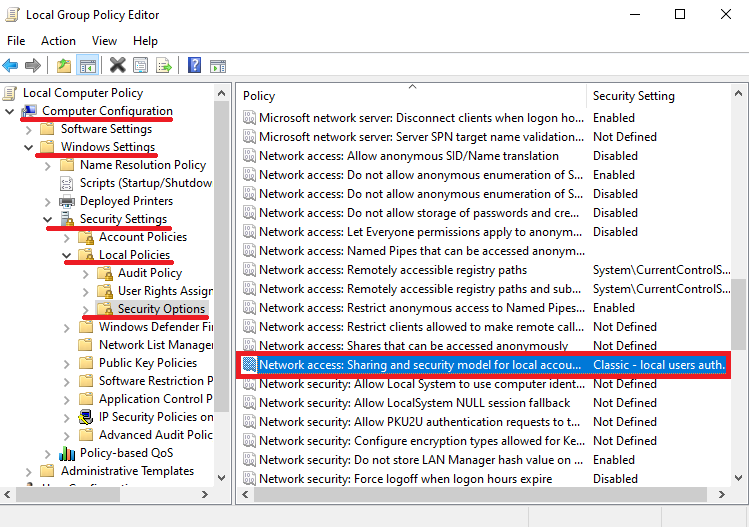
Task: Click icon of 'Force logoff when logon hours expire'
Action: [249, 479]
